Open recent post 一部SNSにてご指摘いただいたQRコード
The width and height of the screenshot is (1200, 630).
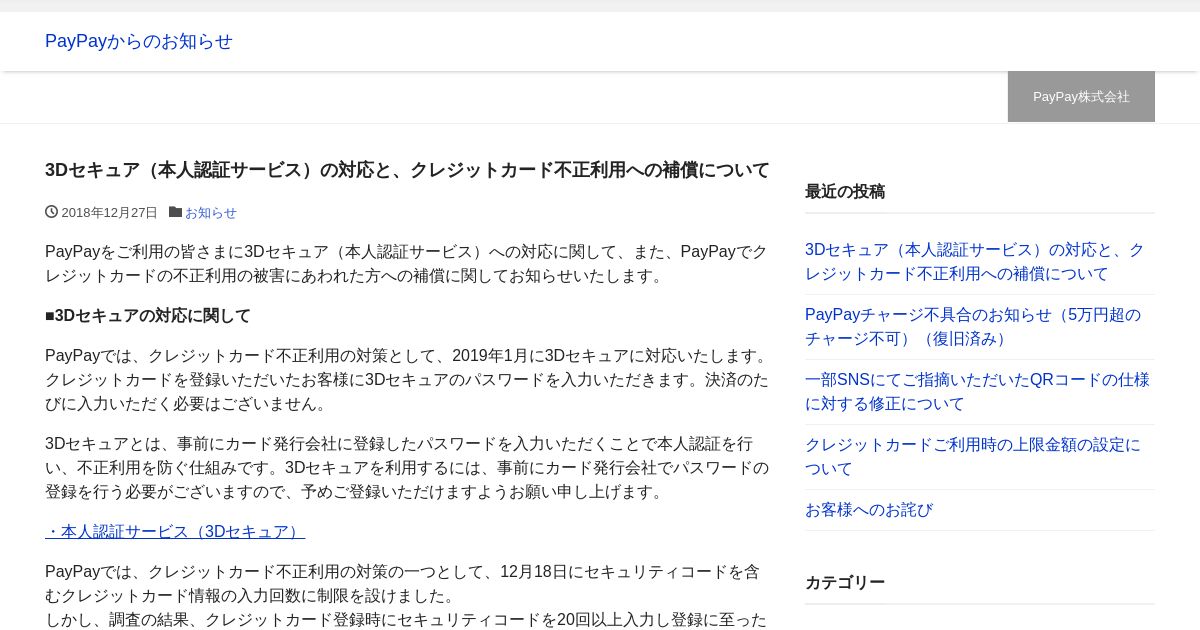[x=977, y=392]
